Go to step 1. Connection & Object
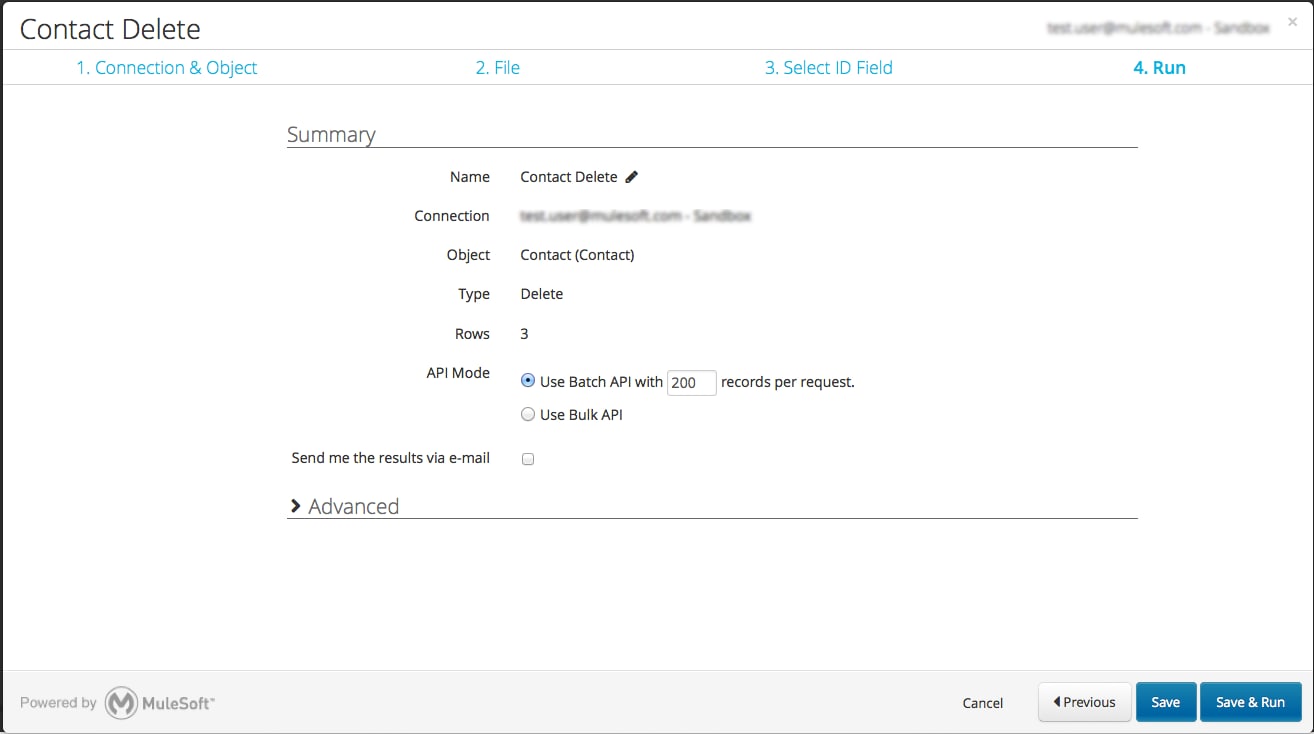Viewport: 1314px width, 734px height. 167,68
